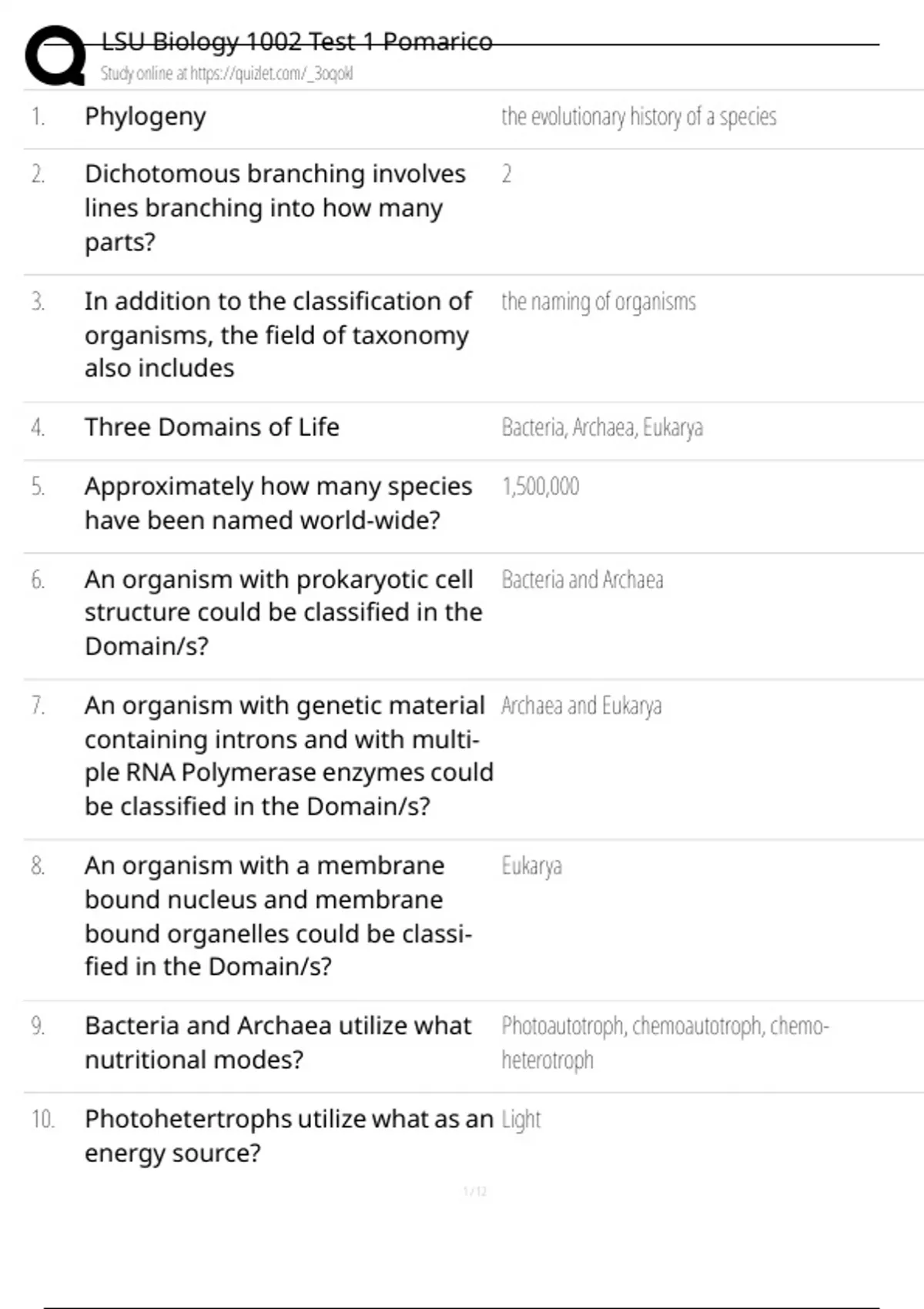Select the species named world-wide question
The width and height of the screenshot is (924, 1309).
(x=278, y=504)
